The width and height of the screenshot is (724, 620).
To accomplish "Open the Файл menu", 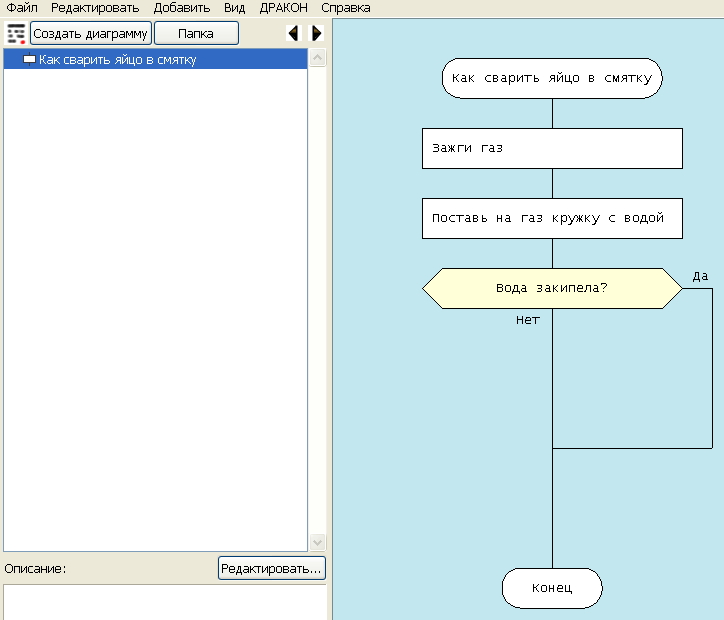I will [x=22, y=8].
